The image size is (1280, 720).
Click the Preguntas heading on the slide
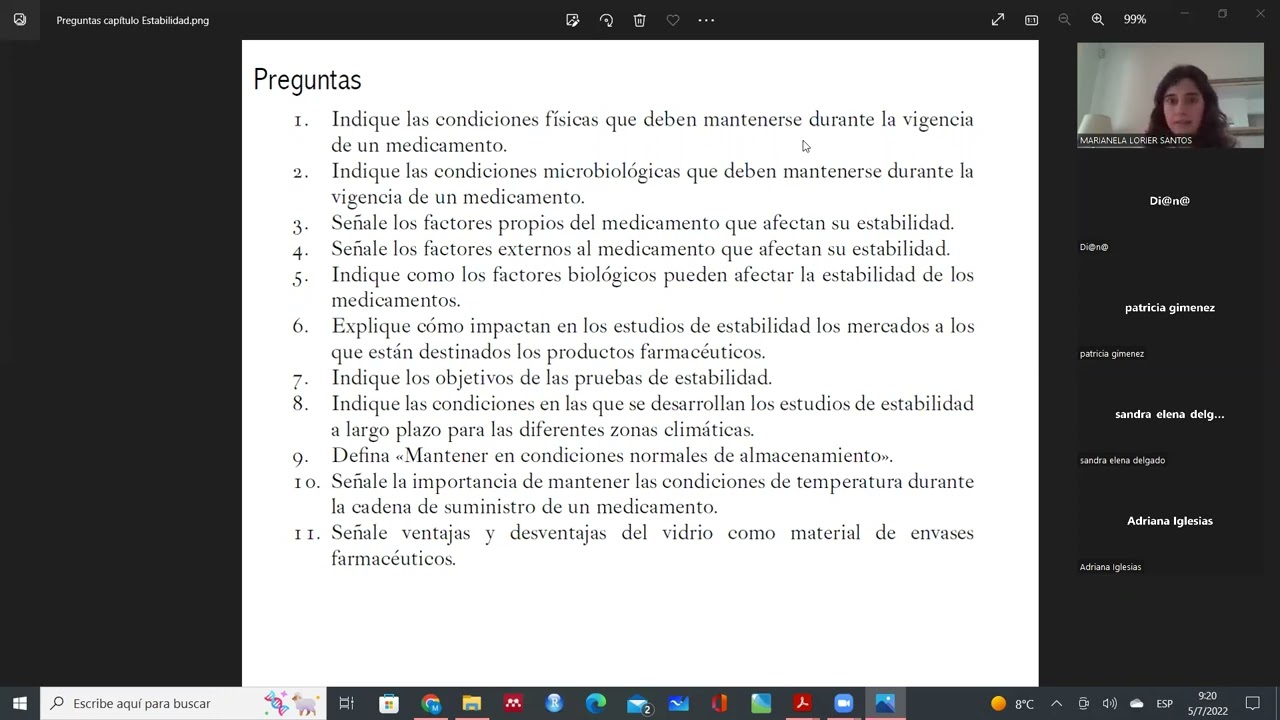(x=307, y=80)
